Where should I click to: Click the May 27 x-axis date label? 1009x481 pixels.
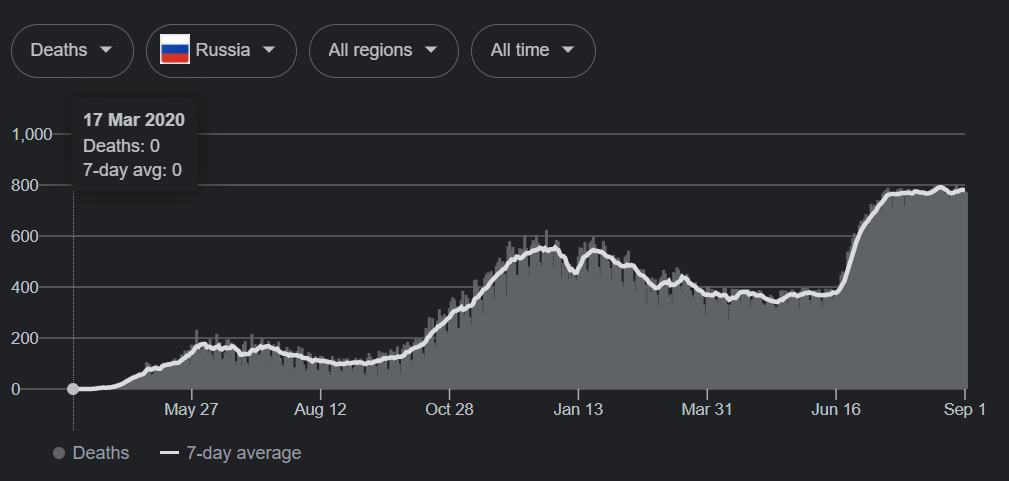point(191,409)
